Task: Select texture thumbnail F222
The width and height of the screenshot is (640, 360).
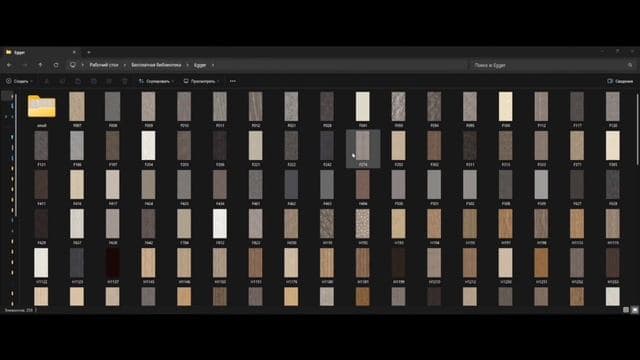Action: tap(291, 146)
